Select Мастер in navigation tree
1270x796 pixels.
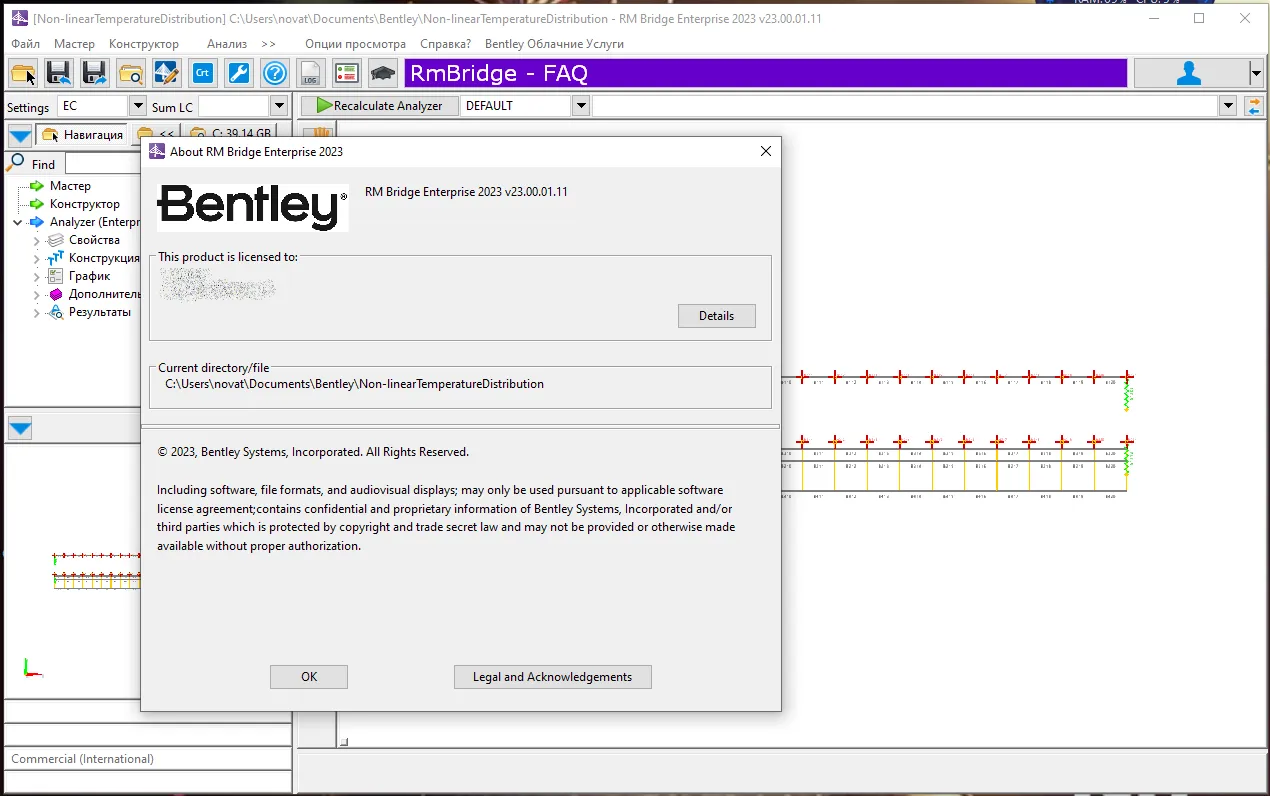70,186
